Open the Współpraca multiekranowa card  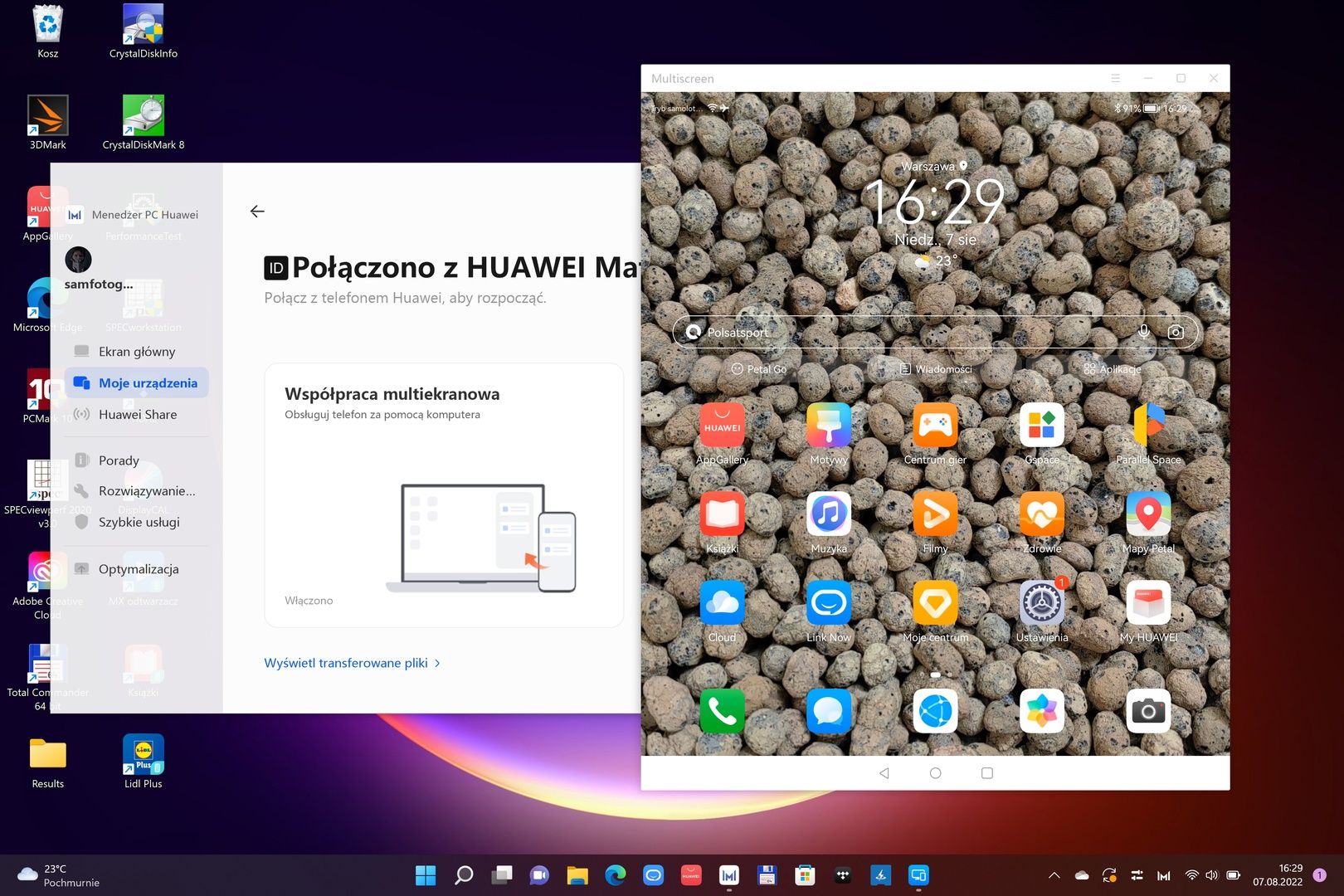coord(444,495)
